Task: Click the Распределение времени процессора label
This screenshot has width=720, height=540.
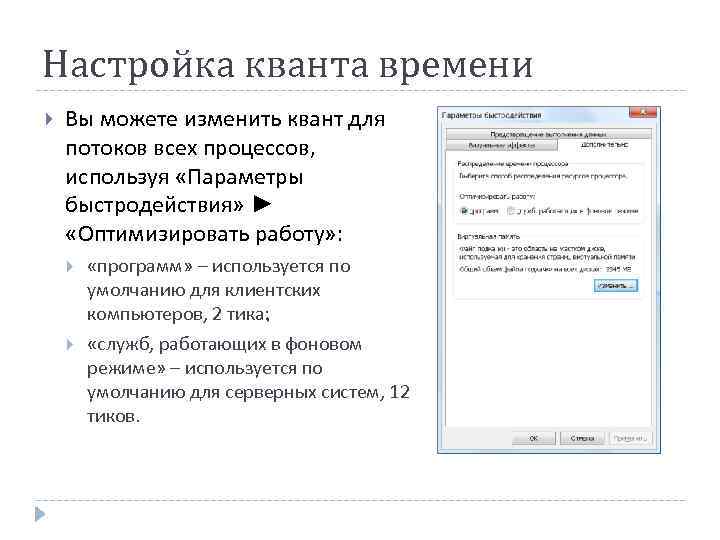Action: pos(512,163)
